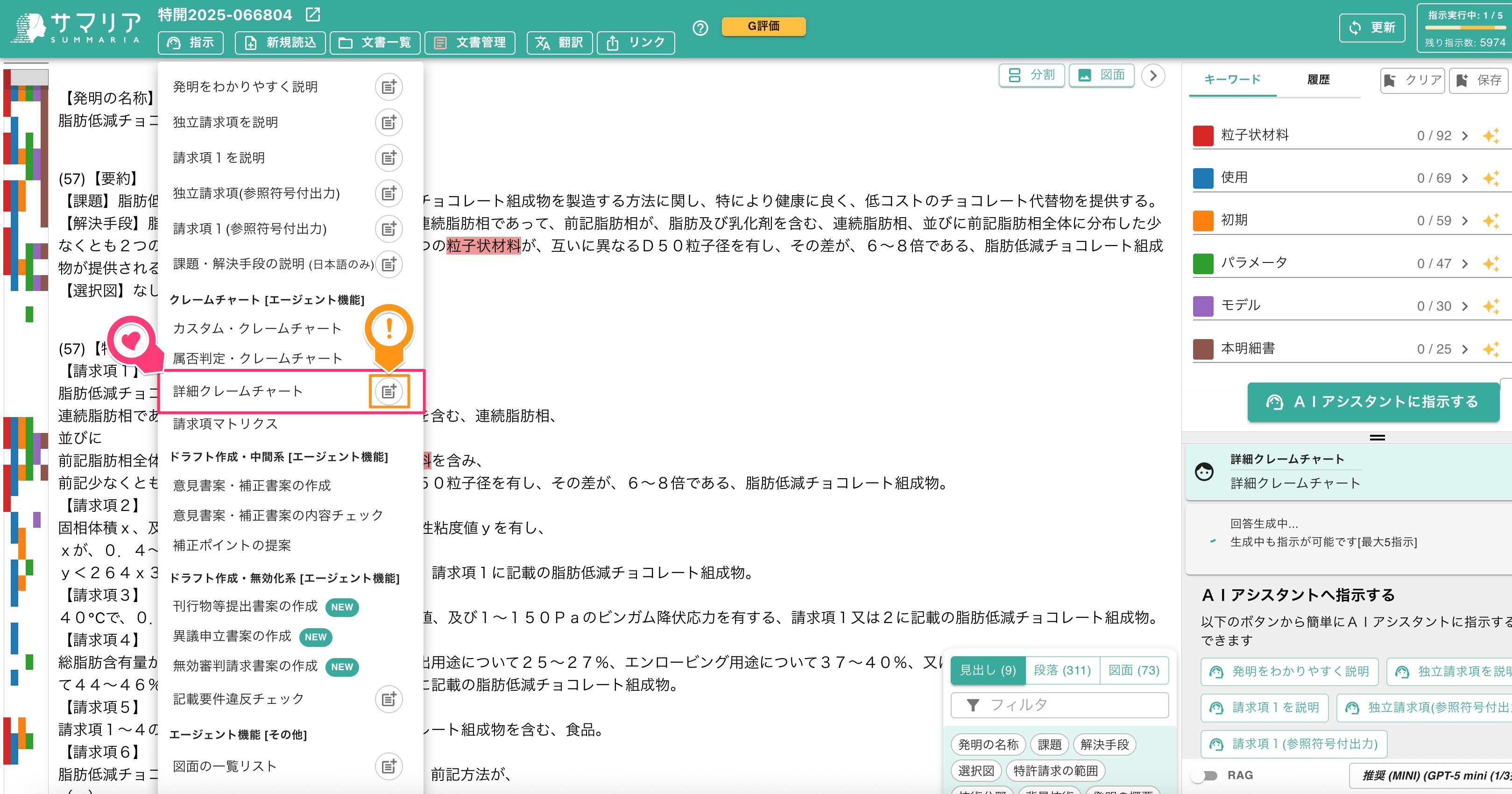Expand 使用 keyword chevron
This screenshot has width=1512, height=794.
pos(1465,178)
